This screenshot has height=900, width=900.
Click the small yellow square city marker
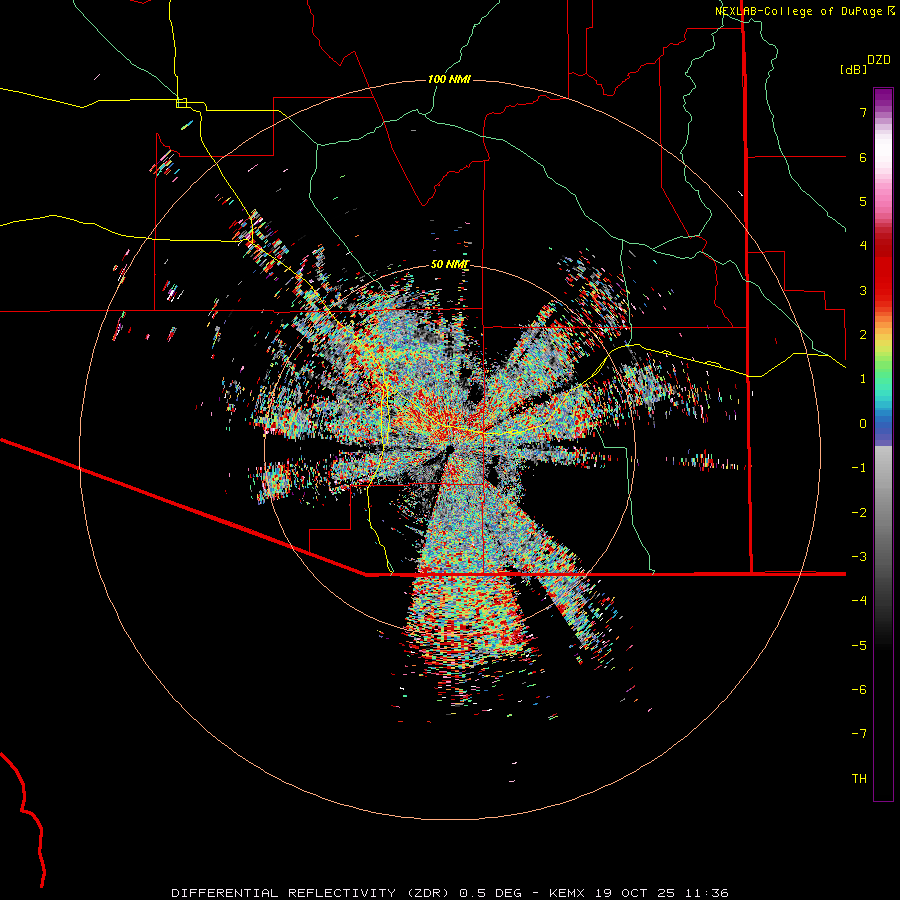(x=181, y=103)
